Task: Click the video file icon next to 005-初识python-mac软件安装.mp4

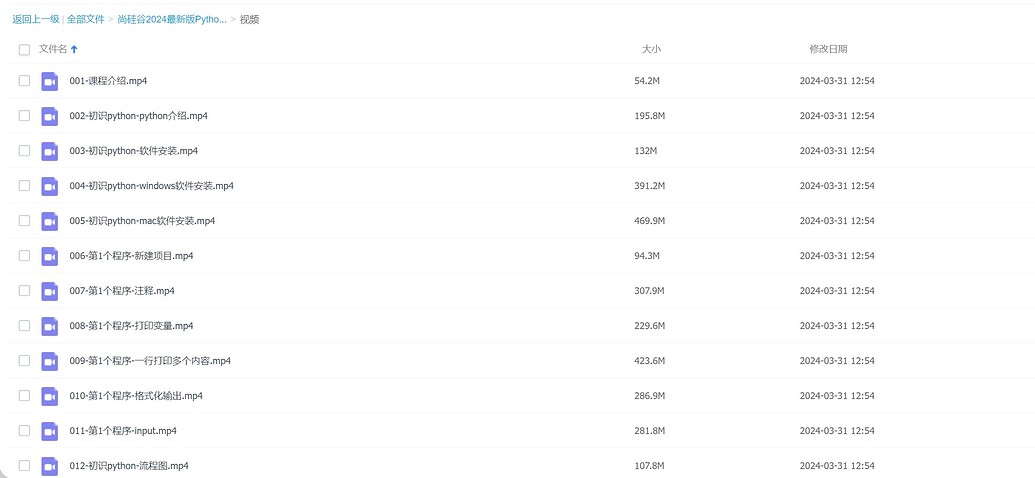Action: pos(50,221)
